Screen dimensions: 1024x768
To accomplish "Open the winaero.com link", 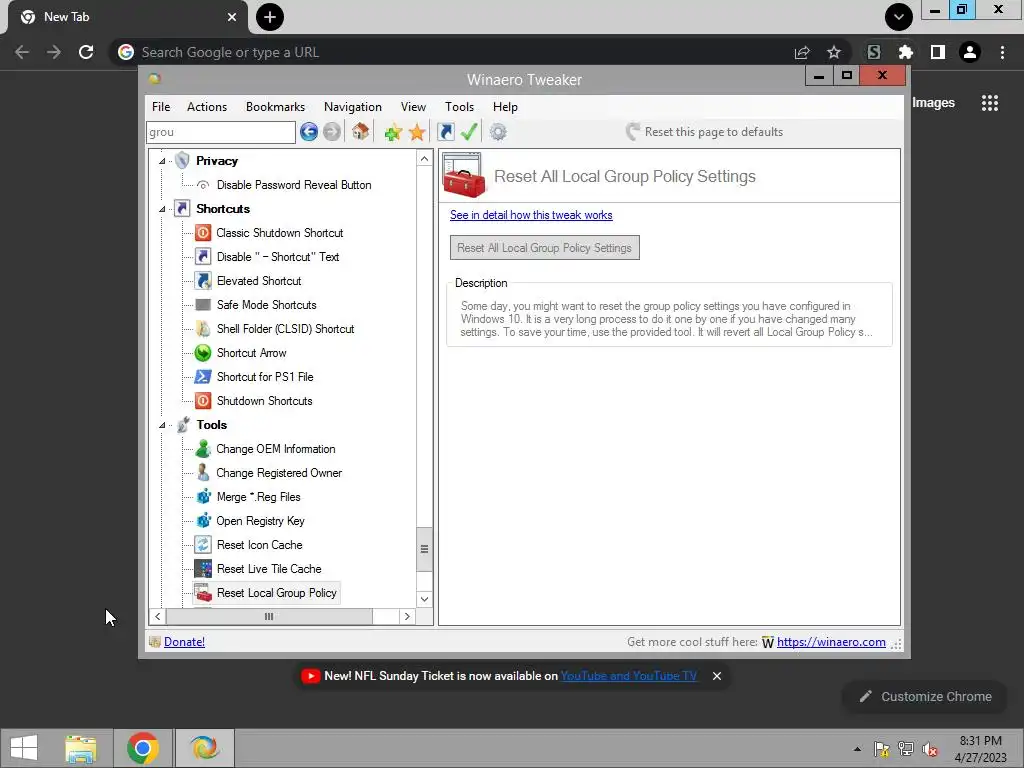I will (831, 642).
